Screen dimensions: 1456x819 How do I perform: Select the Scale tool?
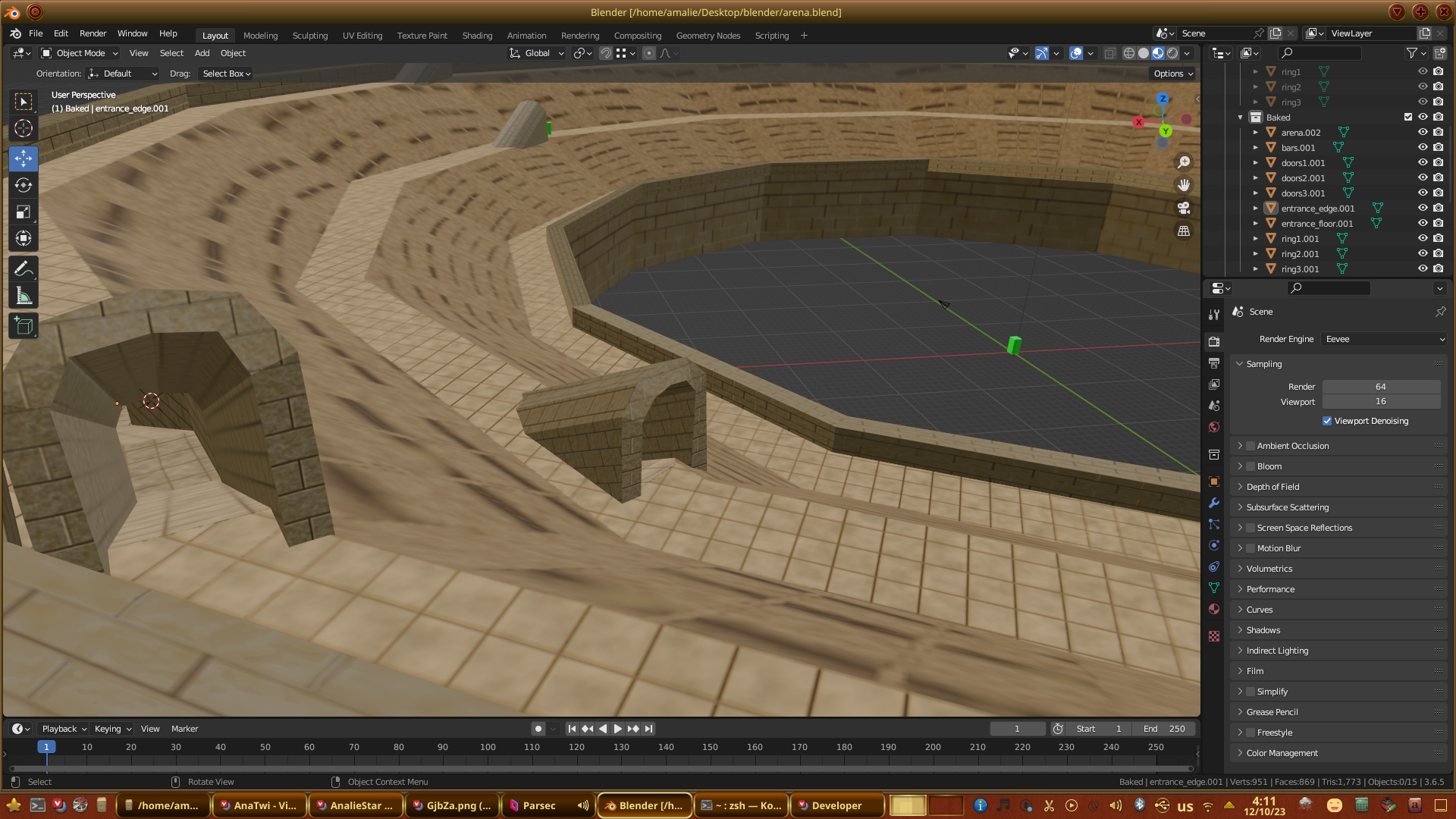24,212
